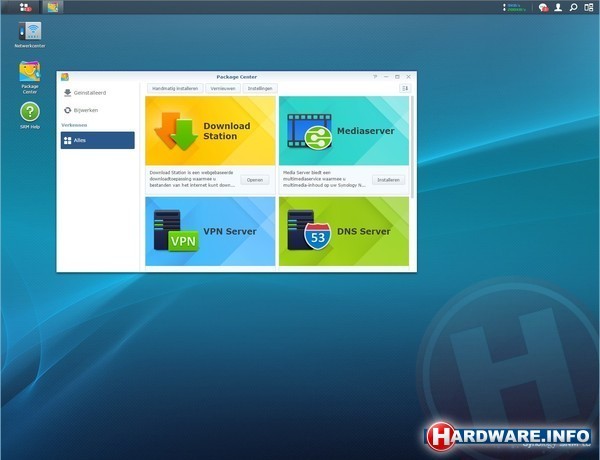Click the VPN Server rack icon

coord(176,231)
